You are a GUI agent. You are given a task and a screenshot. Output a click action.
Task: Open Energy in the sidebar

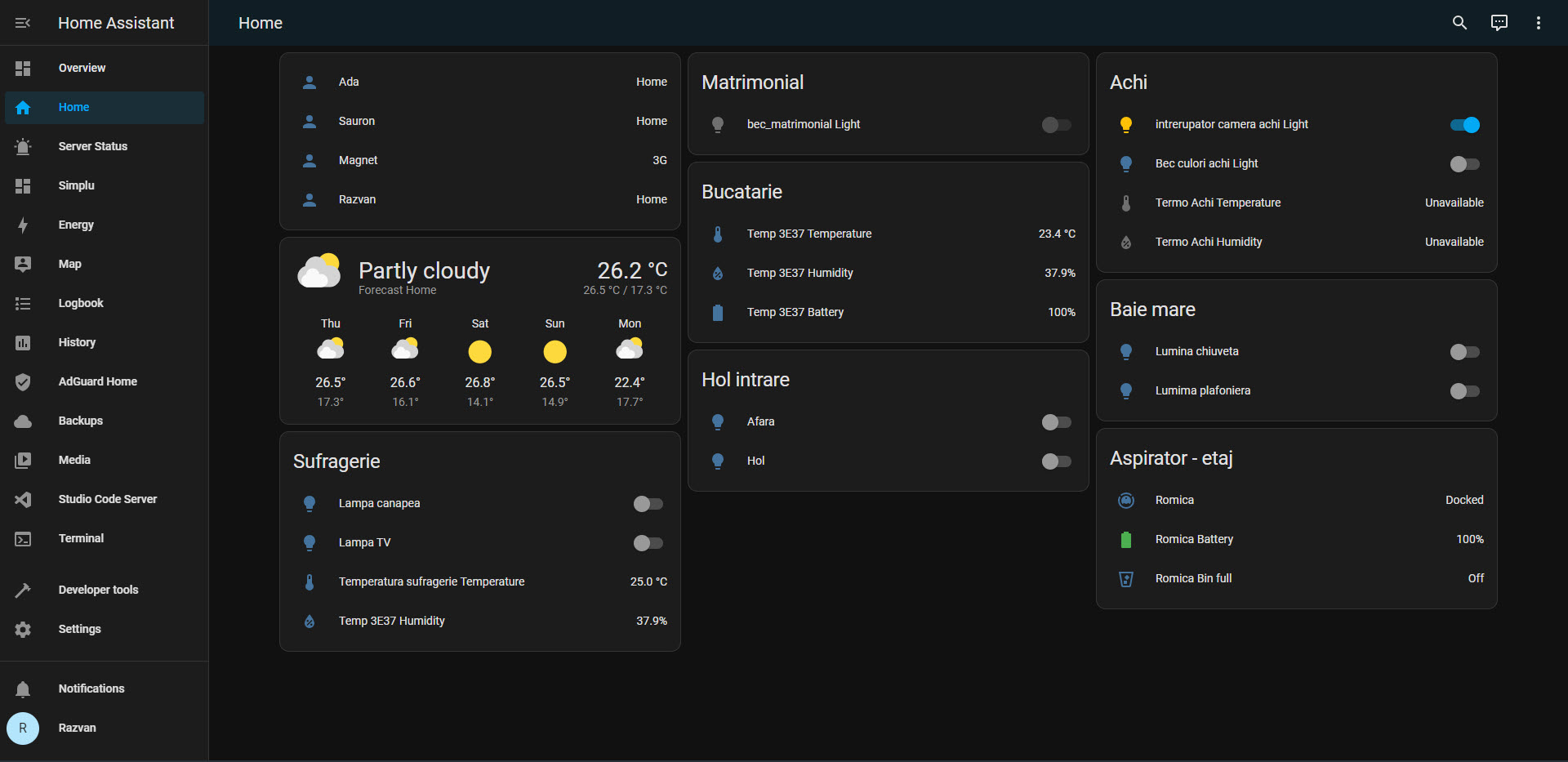pyautogui.click(x=105, y=225)
